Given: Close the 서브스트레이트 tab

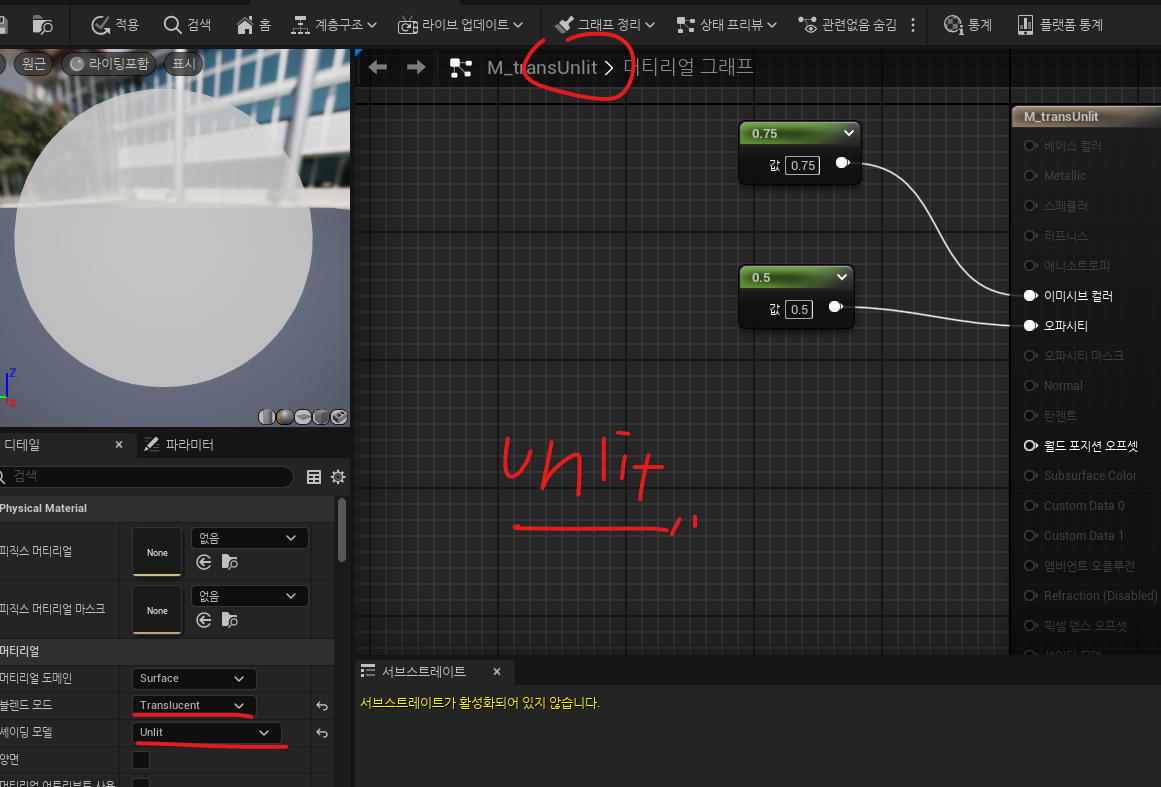Looking at the screenshot, I should (497, 672).
